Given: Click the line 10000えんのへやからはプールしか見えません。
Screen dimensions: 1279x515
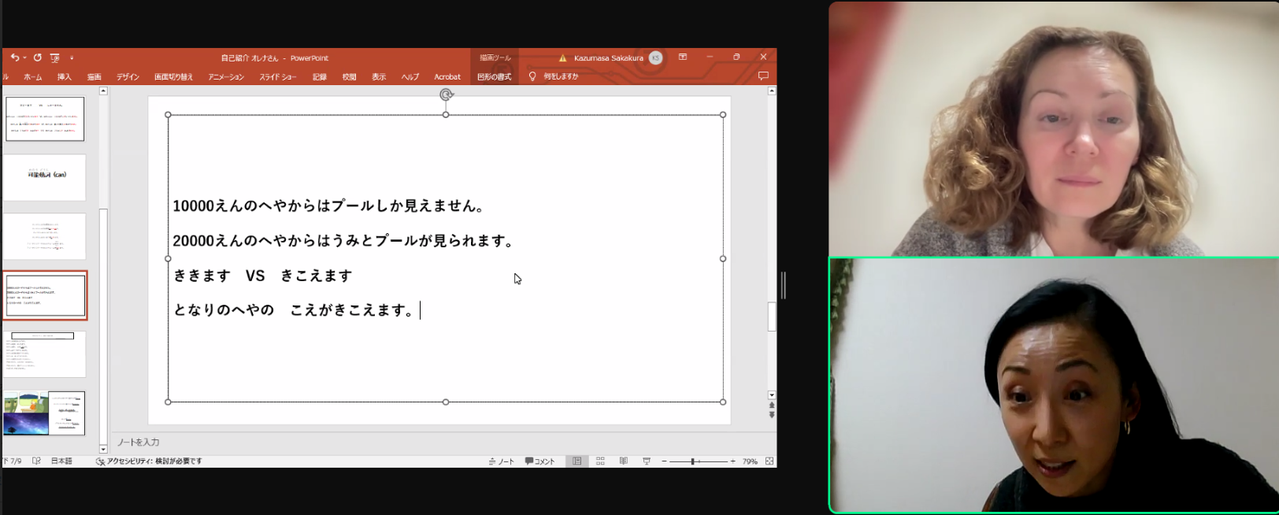Looking at the screenshot, I should click(x=329, y=206).
